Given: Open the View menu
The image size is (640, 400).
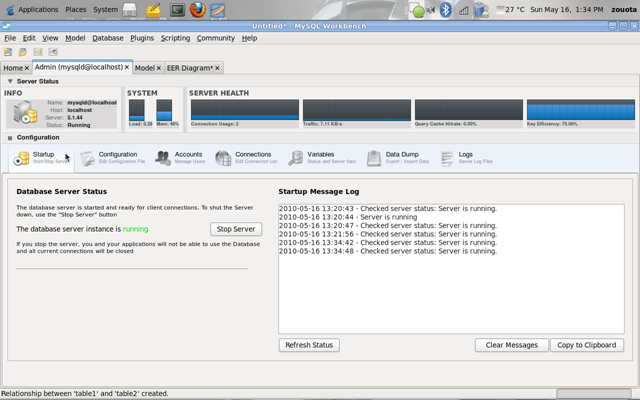Looking at the screenshot, I should pos(50,38).
